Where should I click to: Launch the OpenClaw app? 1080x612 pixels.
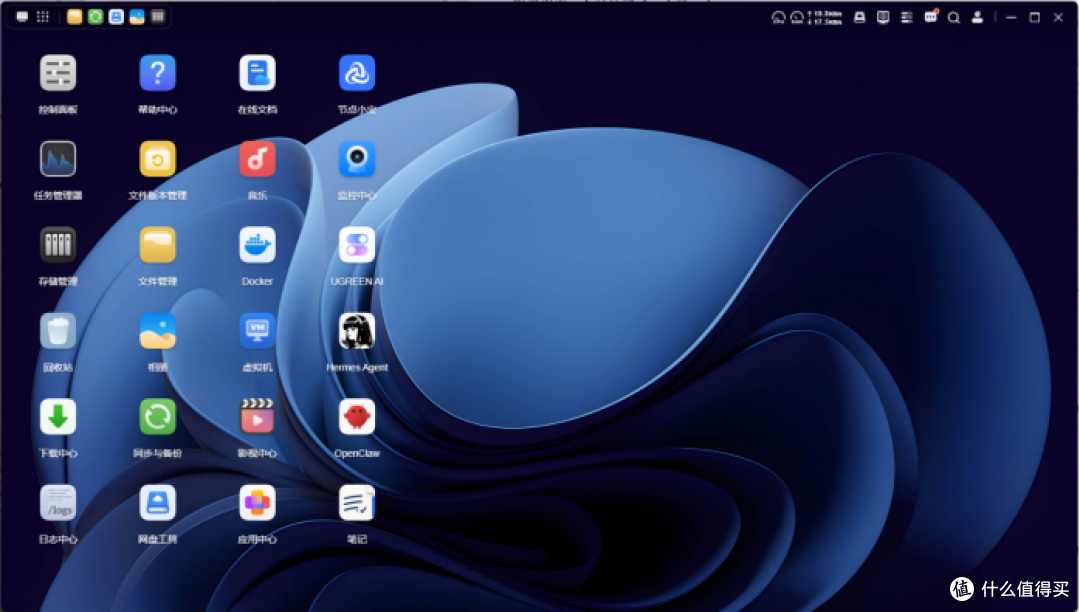(357, 417)
